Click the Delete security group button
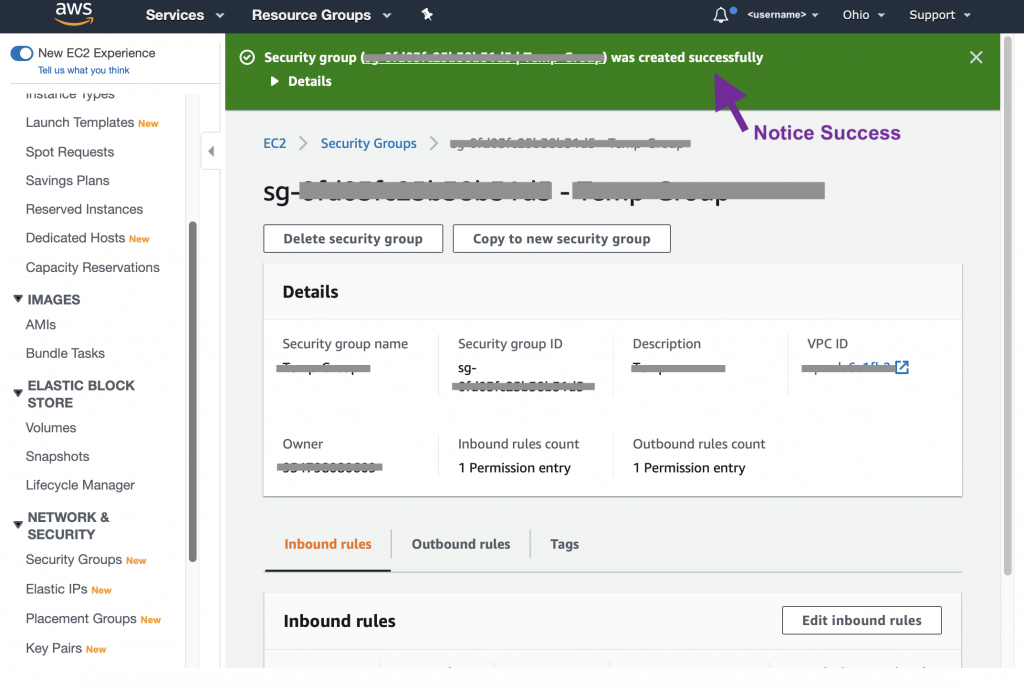 pyautogui.click(x=353, y=239)
